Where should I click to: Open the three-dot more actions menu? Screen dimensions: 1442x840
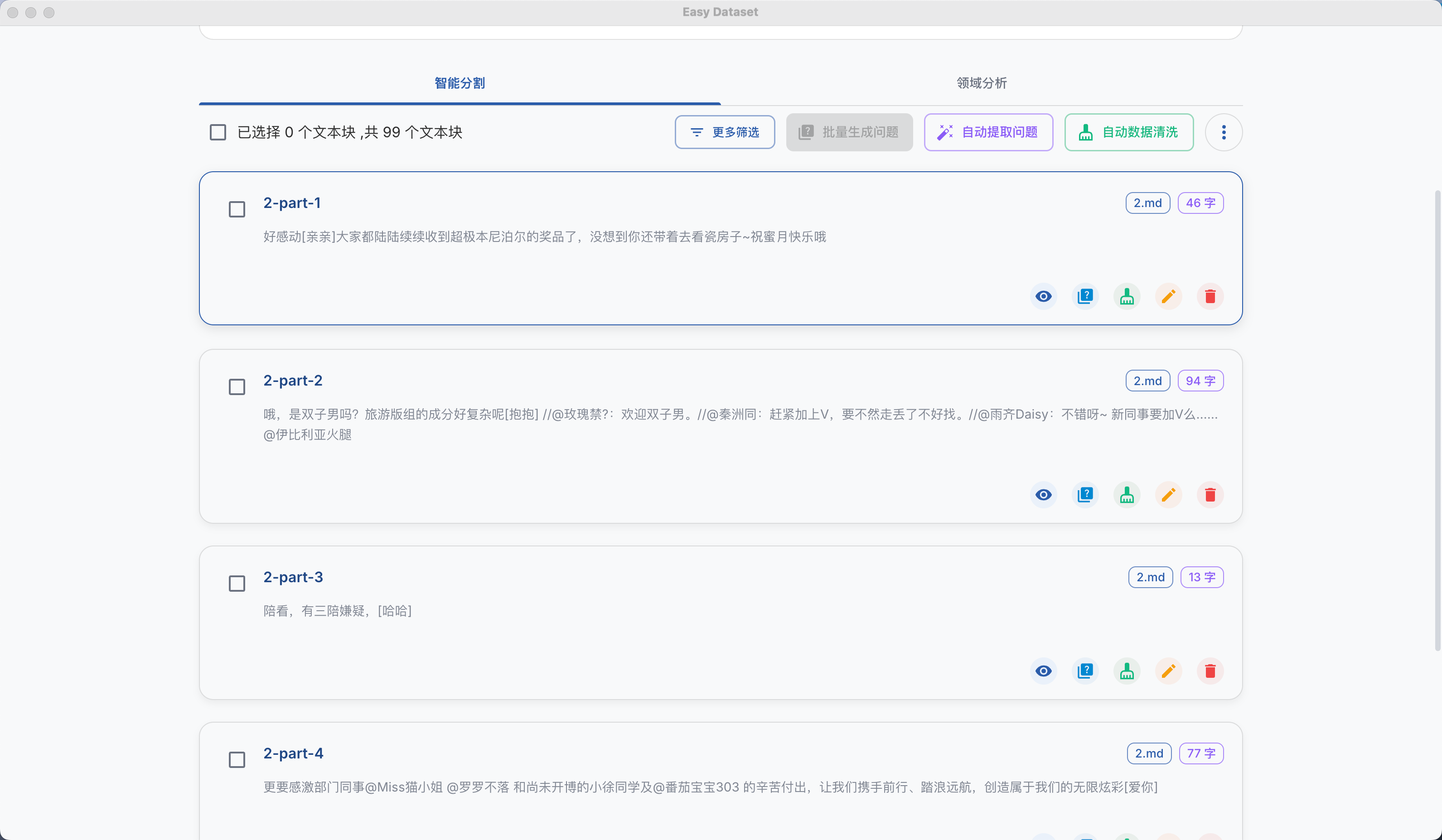pyautogui.click(x=1224, y=132)
